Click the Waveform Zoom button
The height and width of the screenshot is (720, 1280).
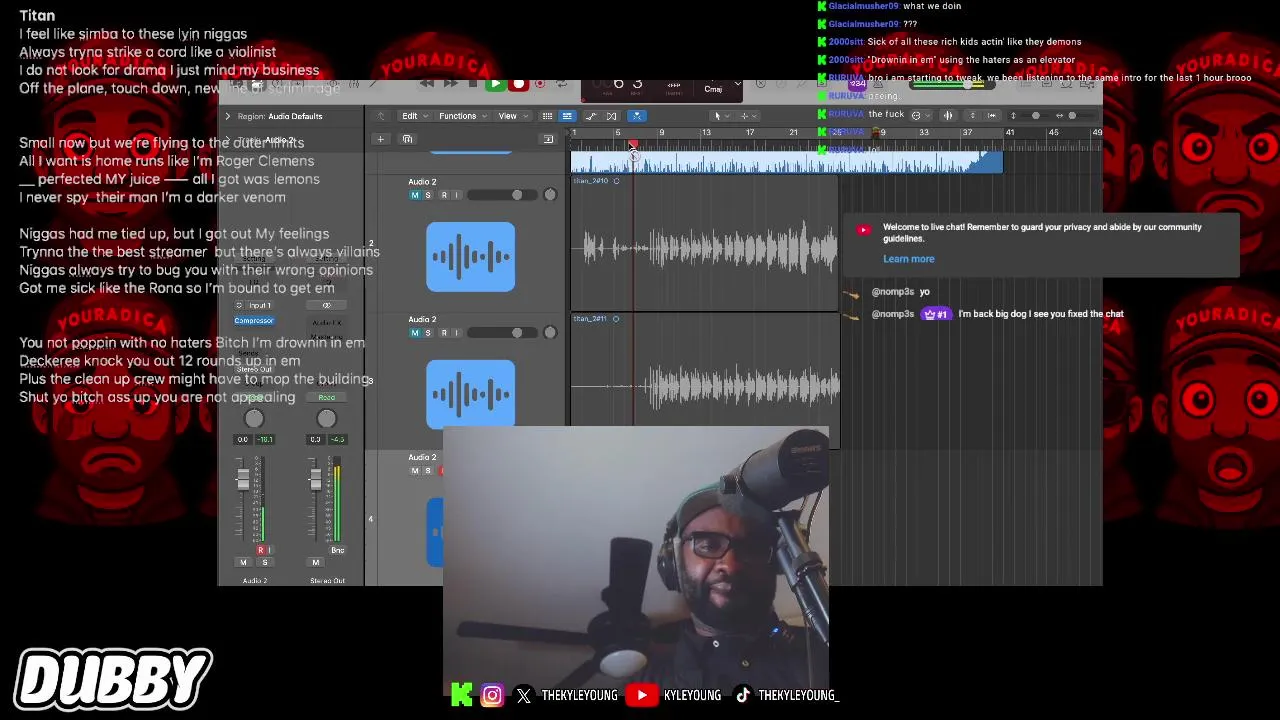pyautogui.click(x=948, y=115)
